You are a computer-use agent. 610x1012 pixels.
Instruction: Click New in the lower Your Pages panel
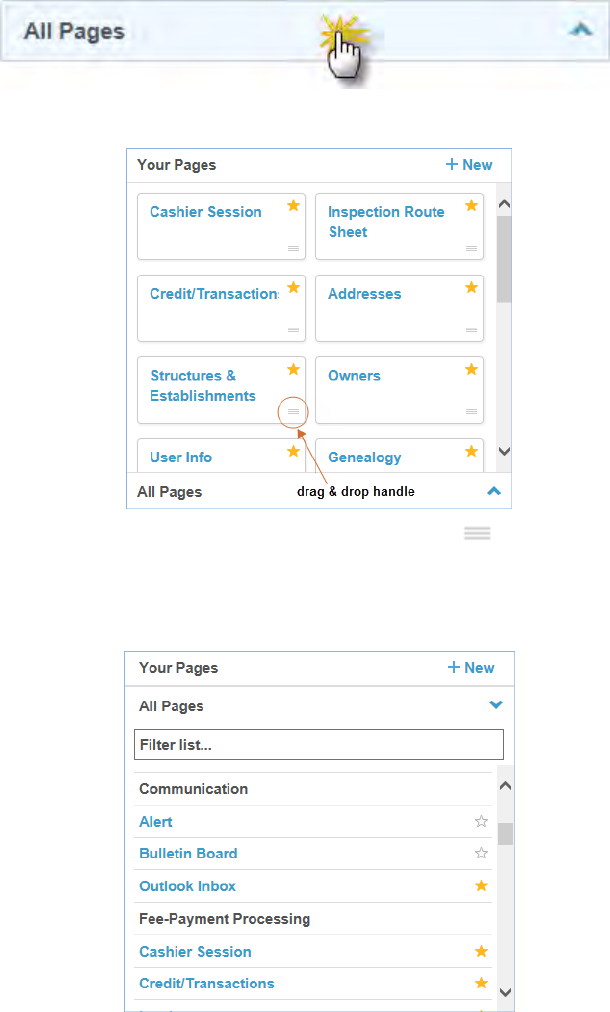pos(471,668)
